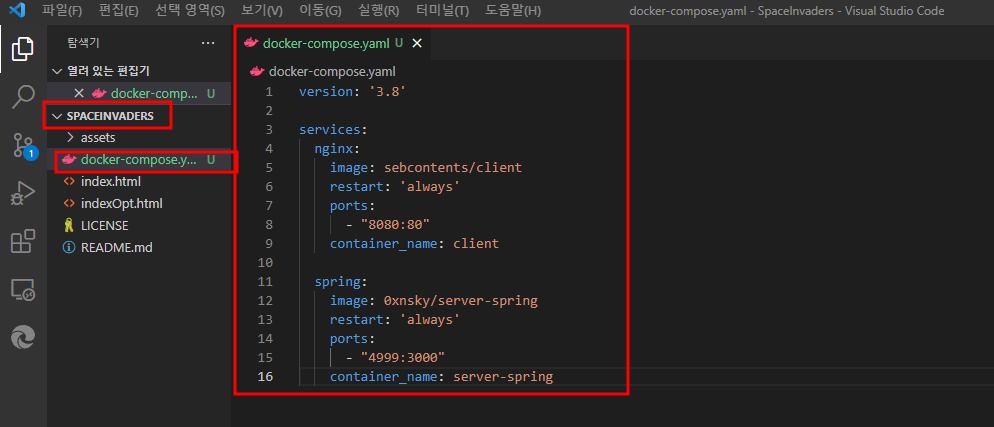Screen dimensions: 994x427
Task: Click the VS Code logo icon
Action: tap(18, 10)
